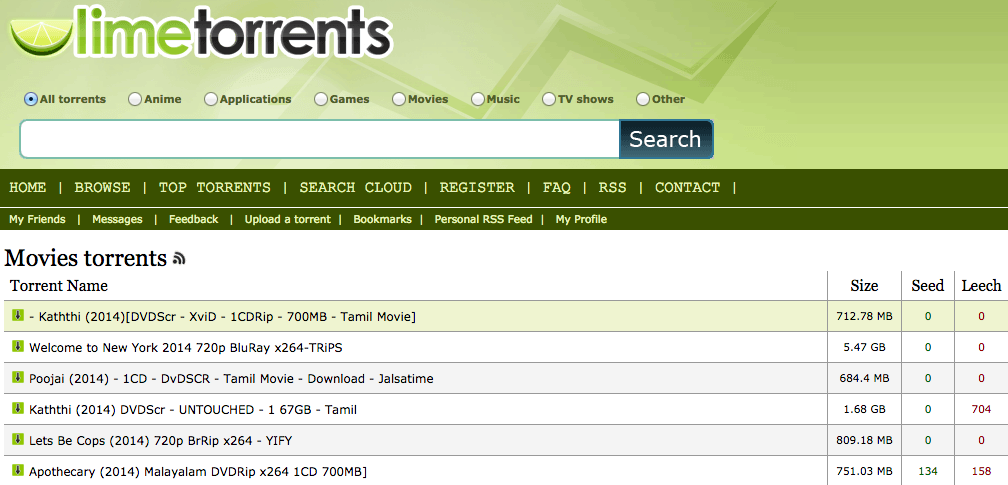Click the 809.18 MB size cell
Screen dimensions: 1008x485
pyautogui.click(x=864, y=440)
